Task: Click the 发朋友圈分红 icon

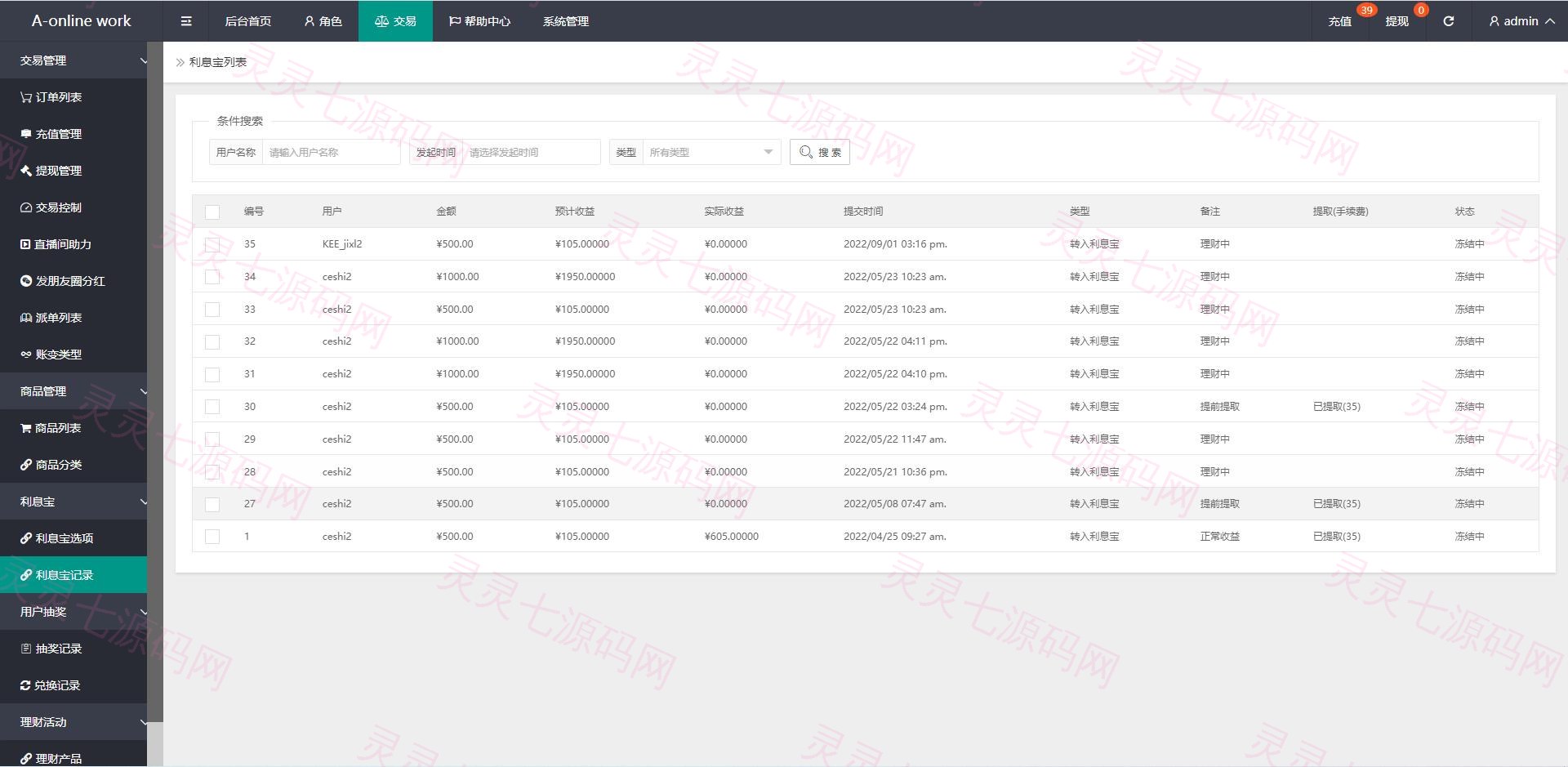Action: coord(26,281)
